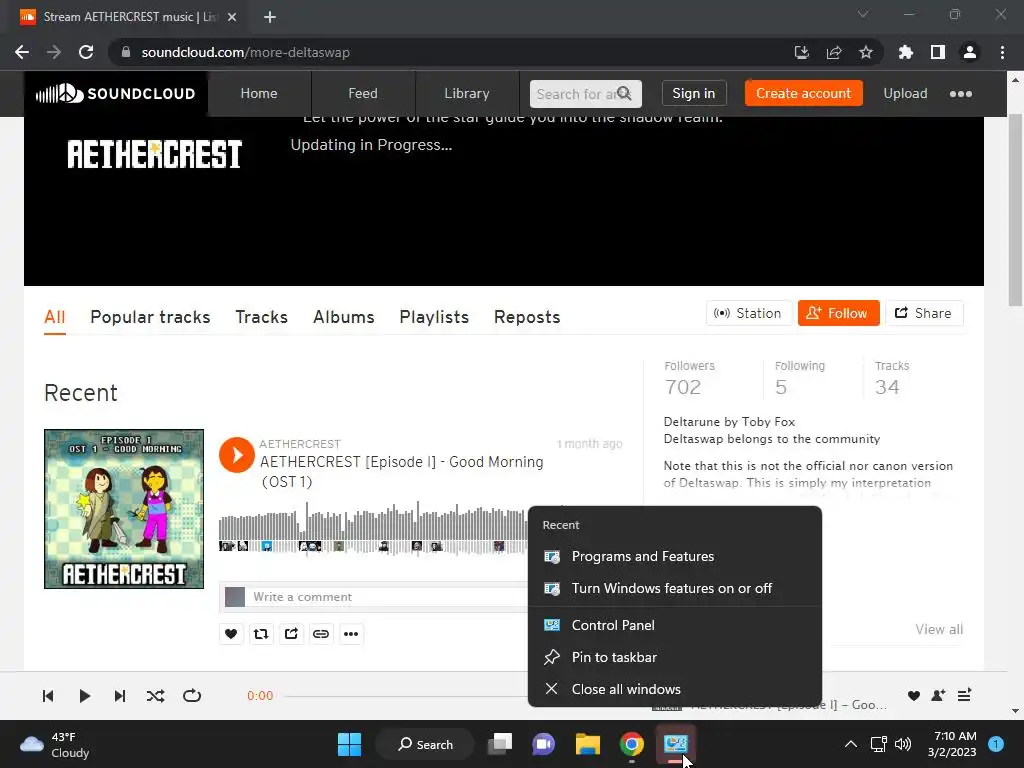1024x768 pixels.
Task: Click the search magnifier icon
Action: (x=625, y=93)
